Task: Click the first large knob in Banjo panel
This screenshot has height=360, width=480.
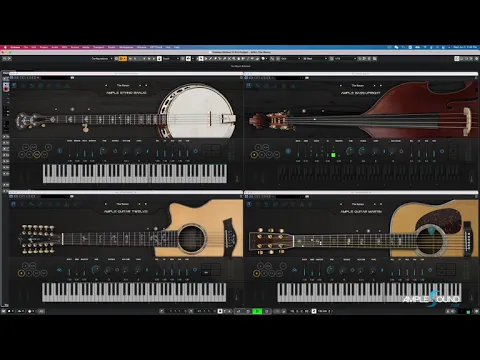Action: click(103, 151)
